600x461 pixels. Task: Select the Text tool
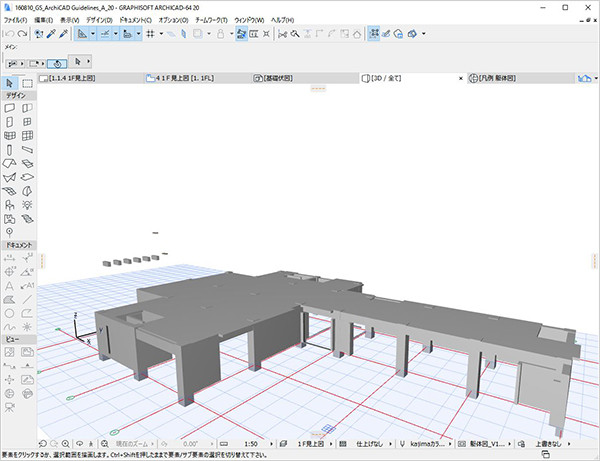click(10, 286)
